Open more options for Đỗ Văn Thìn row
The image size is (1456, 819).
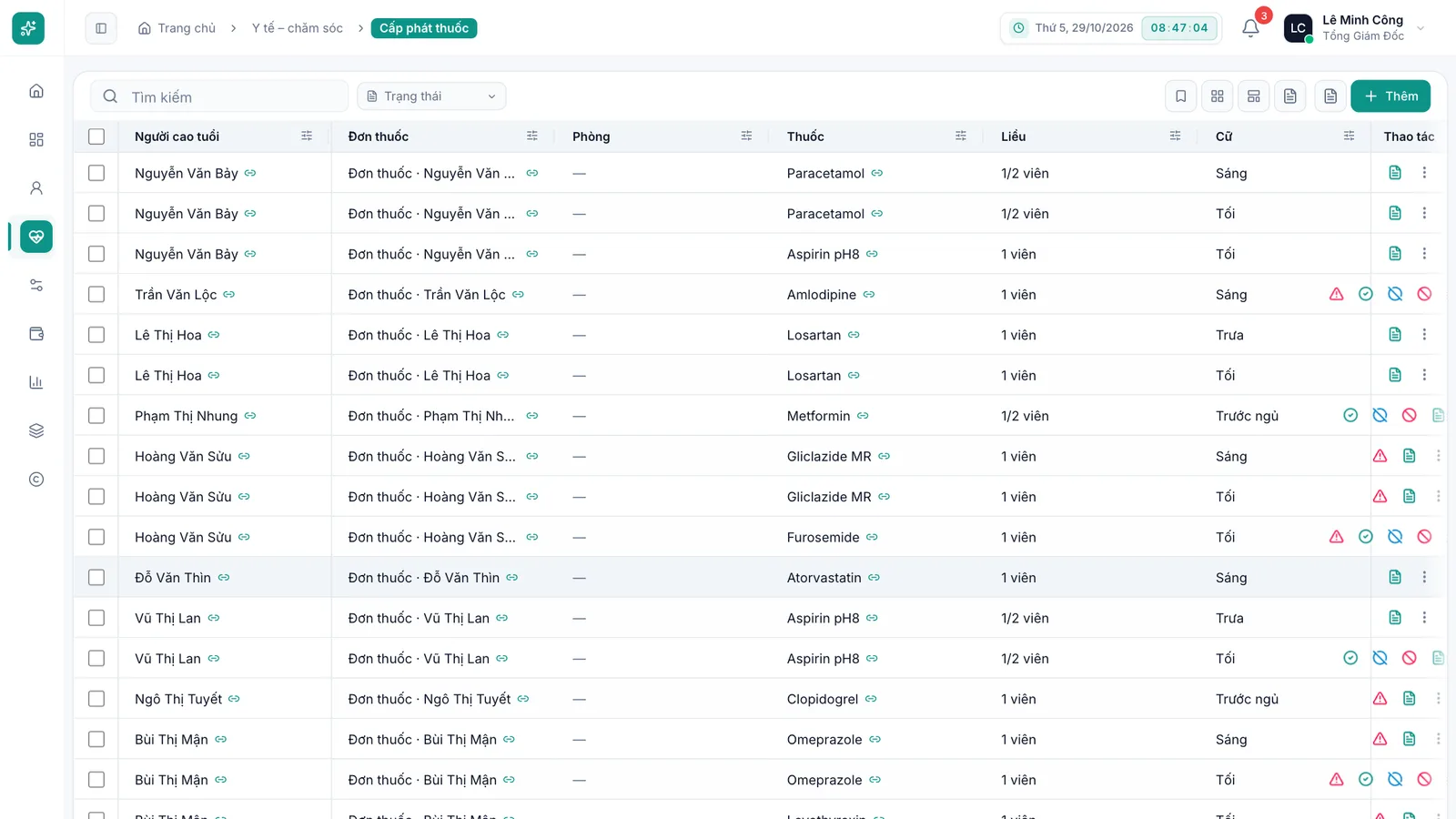click(x=1424, y=577)
